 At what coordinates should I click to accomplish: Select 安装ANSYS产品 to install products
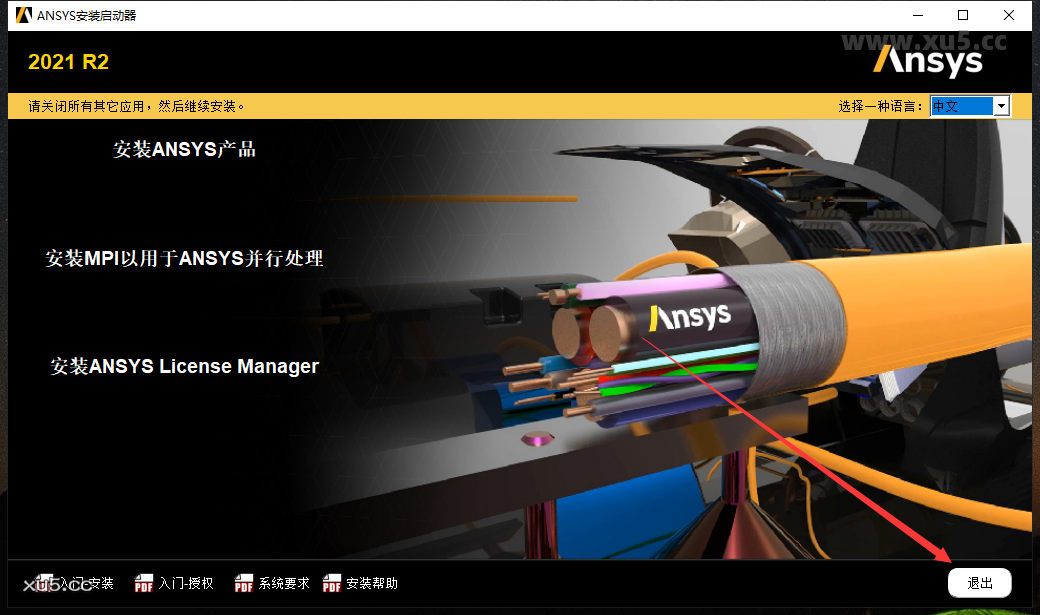click(x=183, y=148)
